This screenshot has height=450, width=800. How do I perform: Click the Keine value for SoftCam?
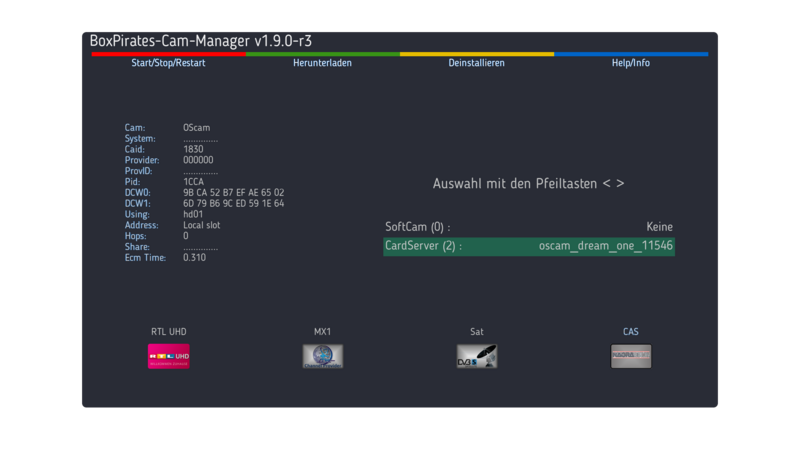659,227
